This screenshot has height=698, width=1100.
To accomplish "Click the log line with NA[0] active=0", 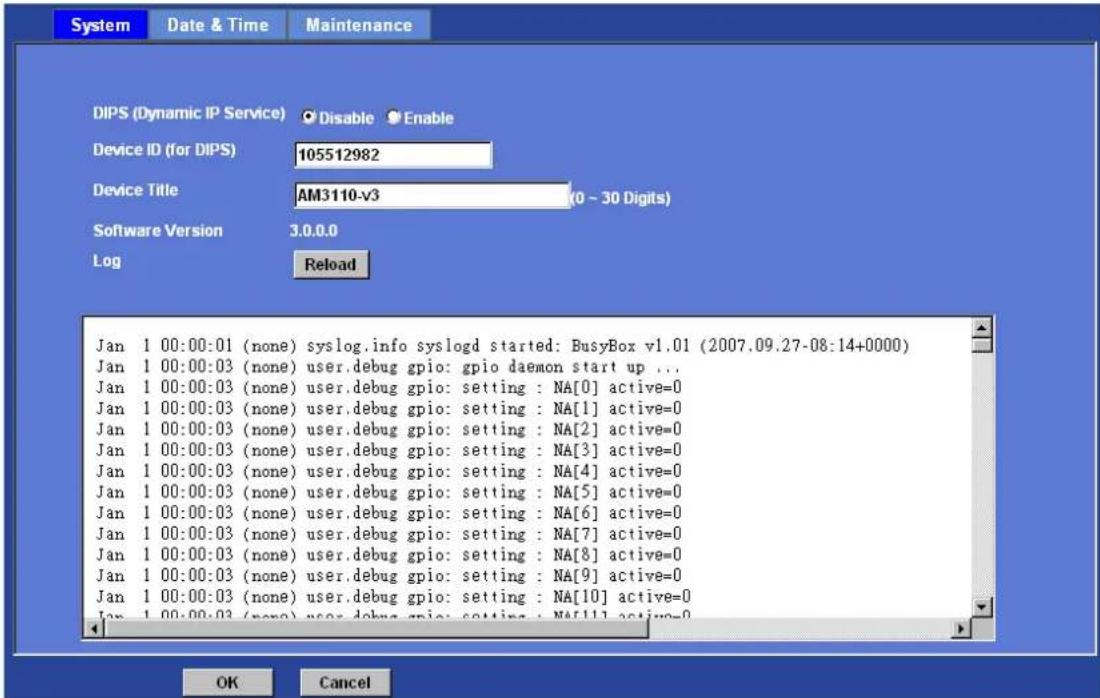I will click(389, 387).
